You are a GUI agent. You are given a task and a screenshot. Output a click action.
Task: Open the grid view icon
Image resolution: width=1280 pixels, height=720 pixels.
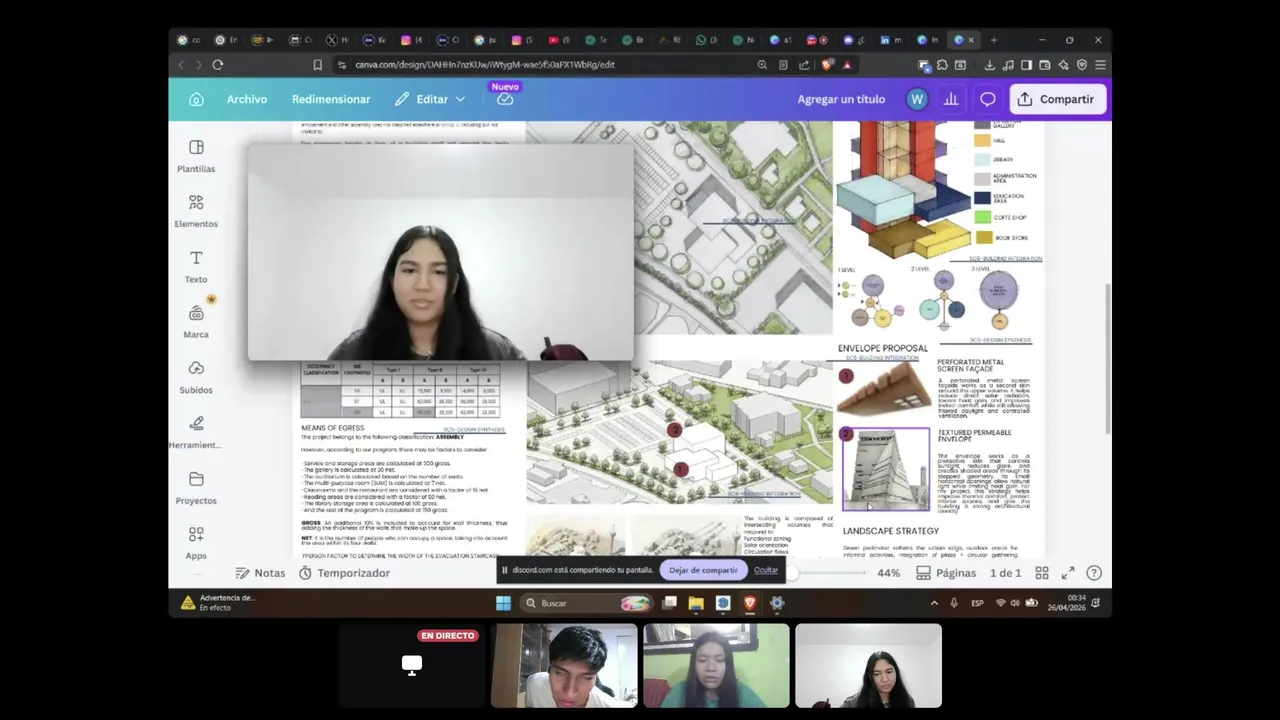coord(1042,573)
